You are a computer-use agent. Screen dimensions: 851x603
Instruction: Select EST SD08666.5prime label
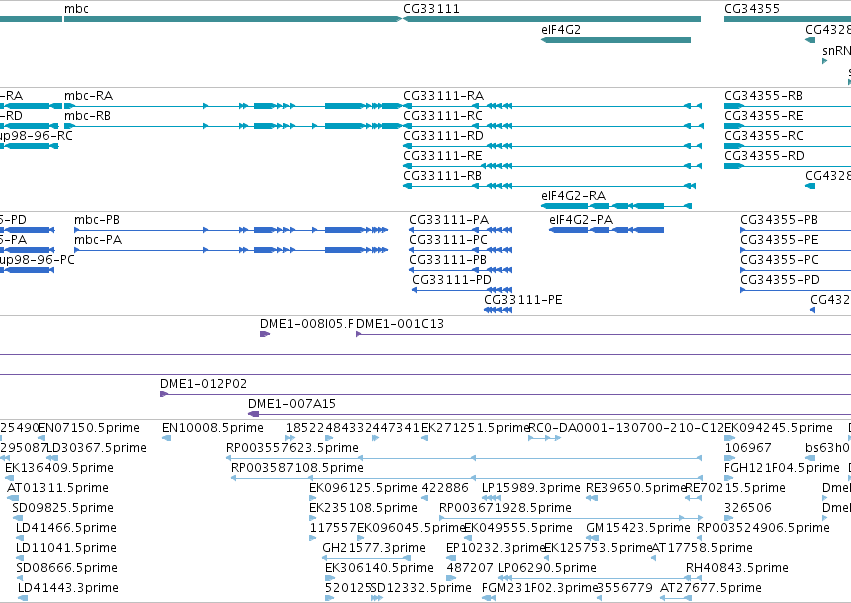[x=67, y=568]
